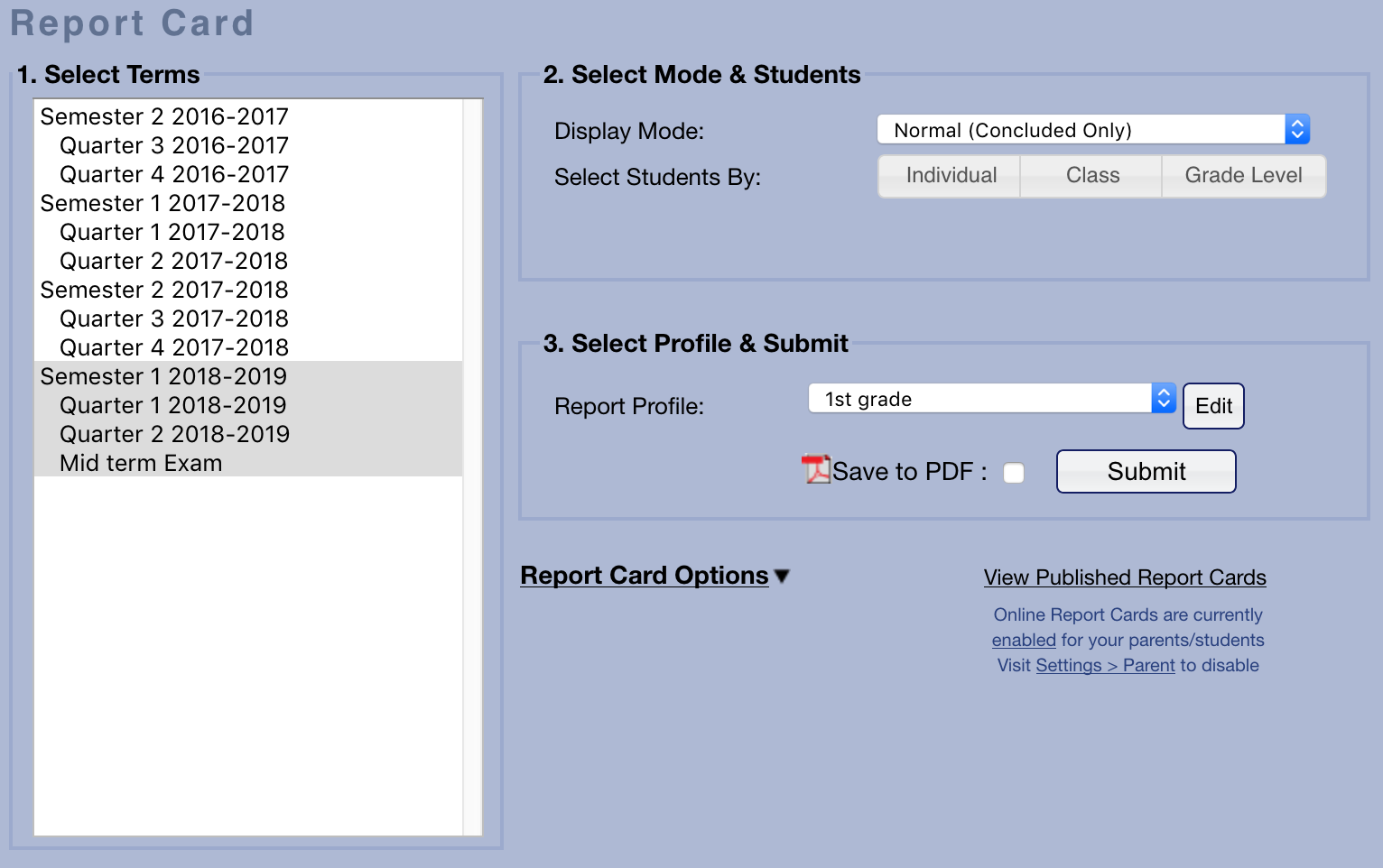Screen dimensions: 1383x868
Task: Select Quarter 3 2016-2017 in list
Action: click(174, 146)
